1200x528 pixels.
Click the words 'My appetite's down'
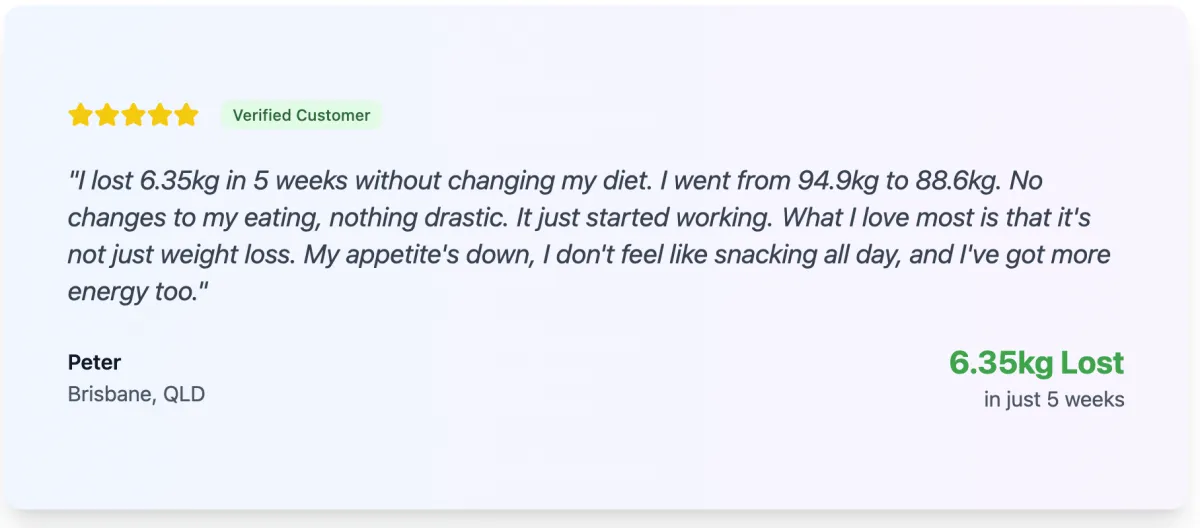(x=418, y=255)
